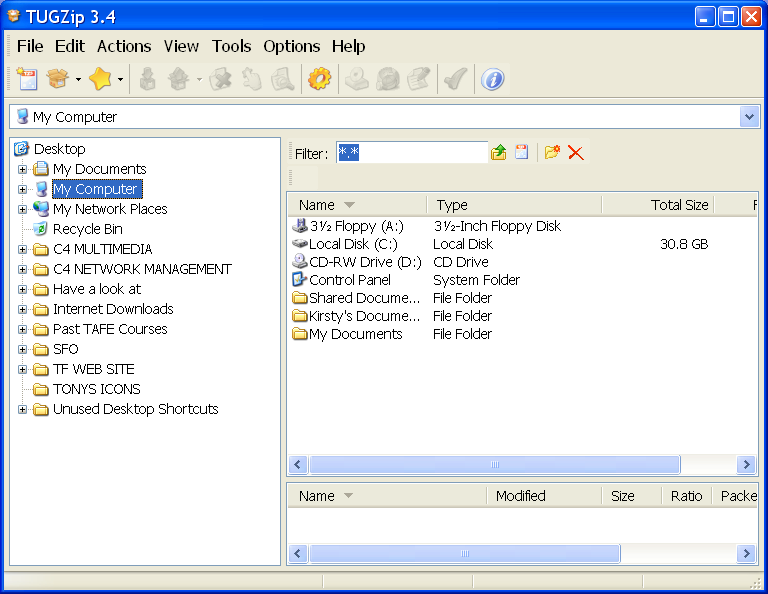Click the Filter input field

coord(411,152)
